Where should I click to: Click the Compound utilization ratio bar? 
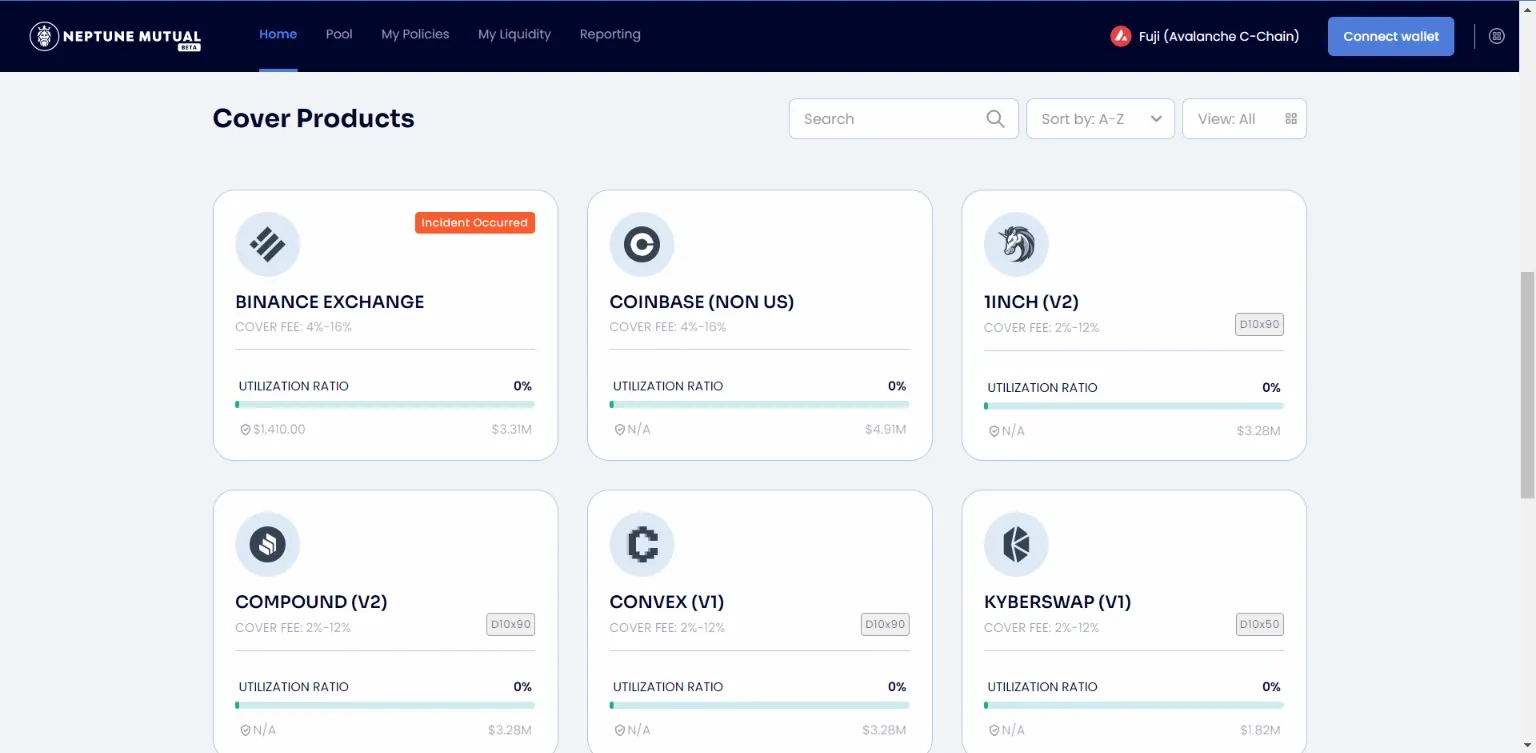(x=385, y=705)
